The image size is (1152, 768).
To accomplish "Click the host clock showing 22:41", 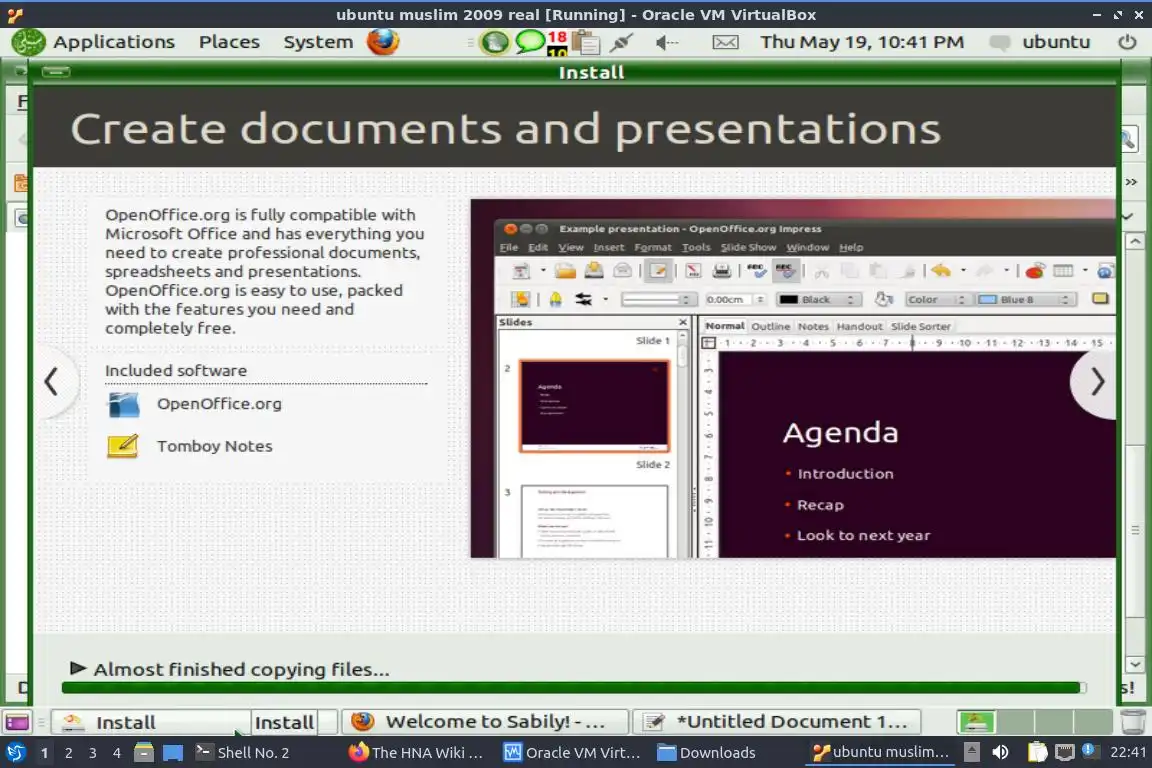I will [x=1128, y=752].
